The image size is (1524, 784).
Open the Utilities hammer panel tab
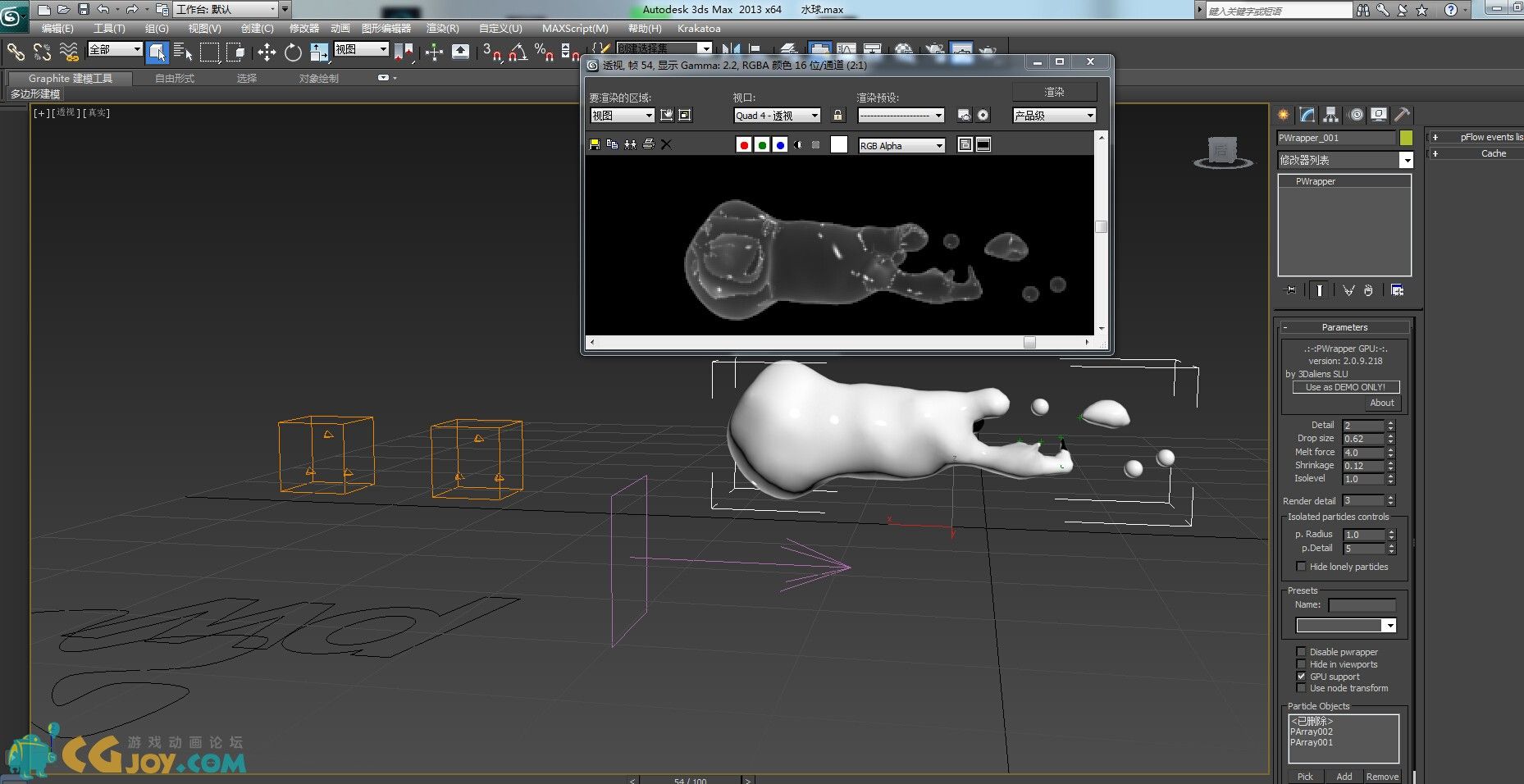(x=1403, y=115)
